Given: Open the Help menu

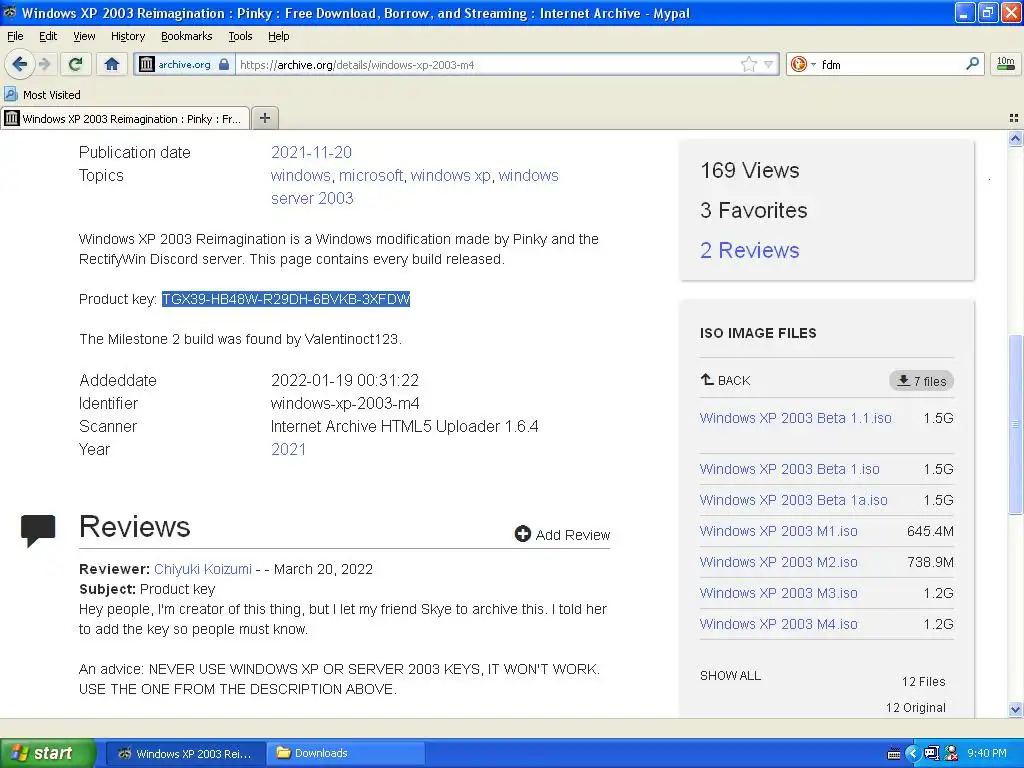Looking at the screenshot, I should tap(278, 36).
